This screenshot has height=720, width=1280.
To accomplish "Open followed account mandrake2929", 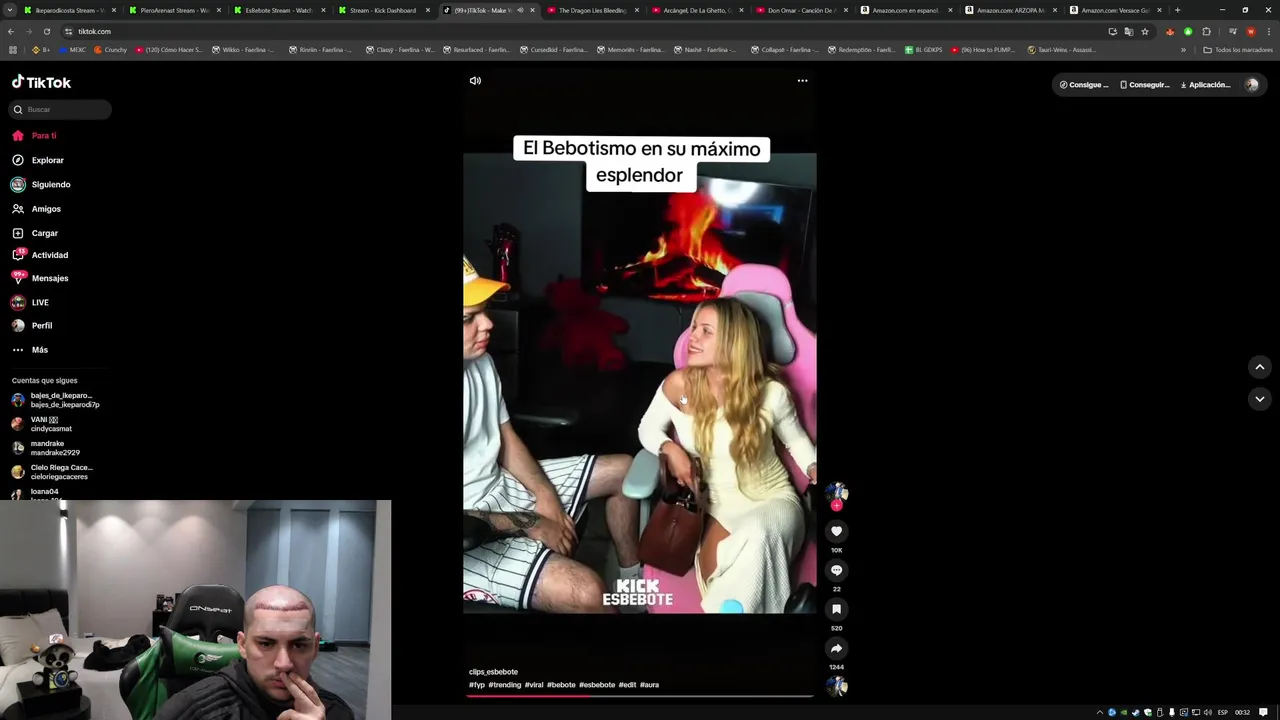I will (x=48, y=448).
